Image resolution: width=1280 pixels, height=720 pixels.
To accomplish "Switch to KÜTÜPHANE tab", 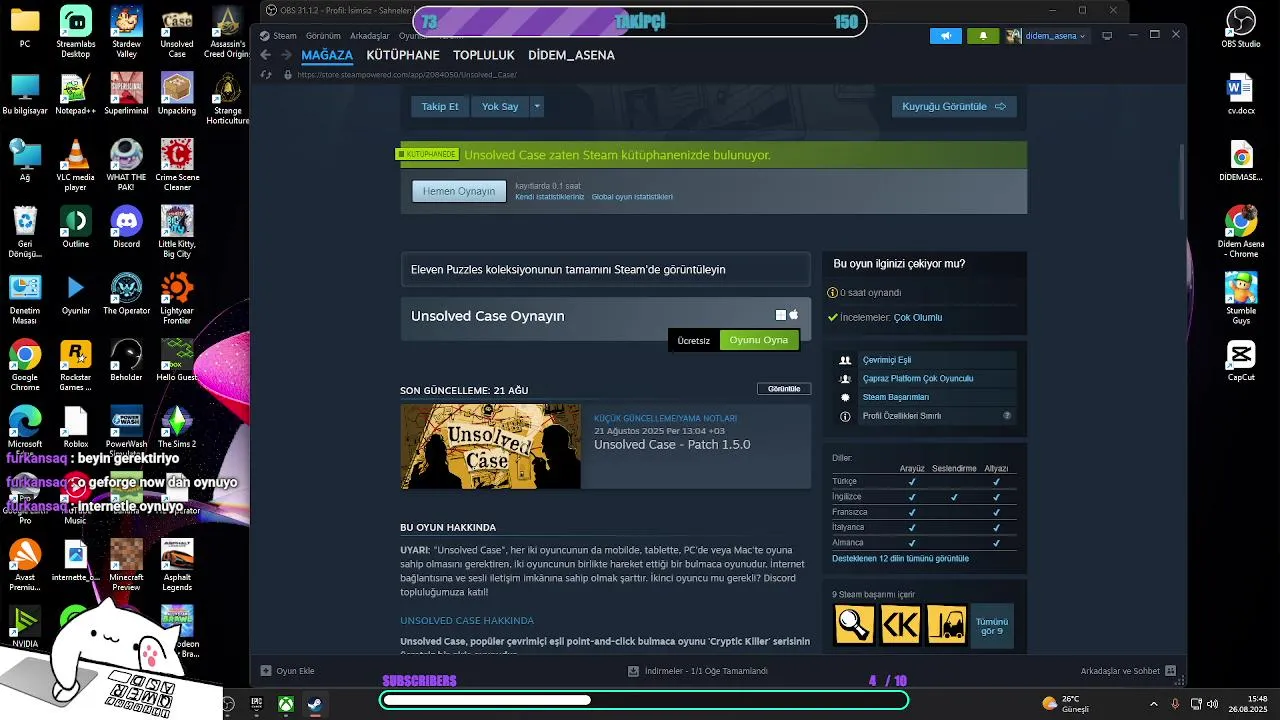I will click(x=403, y=55).
